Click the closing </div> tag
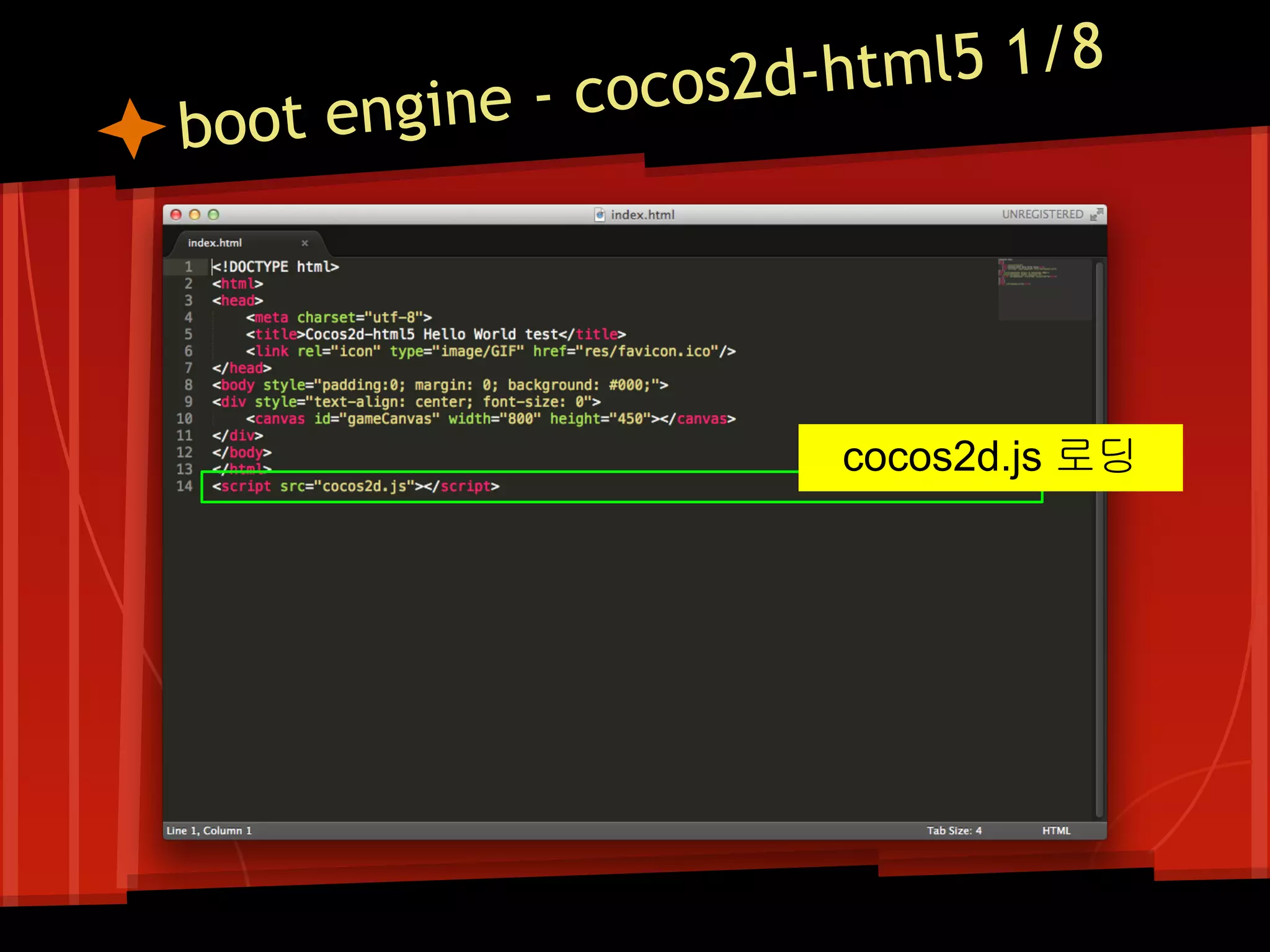1270x952 pixels. (238, 436)
